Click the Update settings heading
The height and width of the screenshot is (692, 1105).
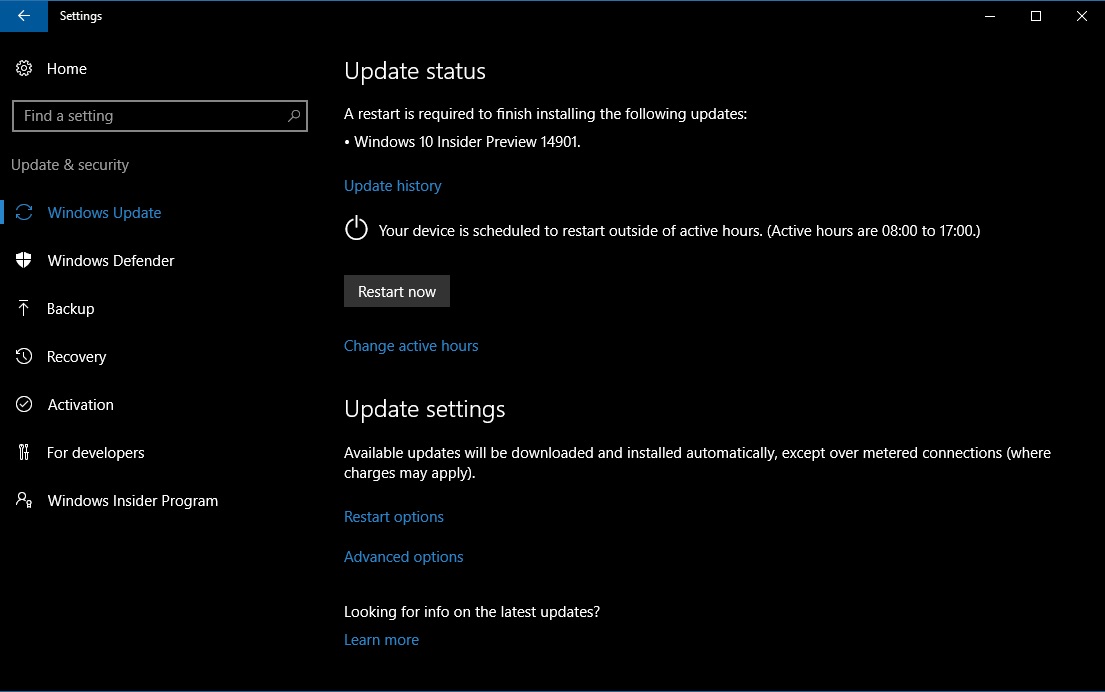tap(424, 409)
